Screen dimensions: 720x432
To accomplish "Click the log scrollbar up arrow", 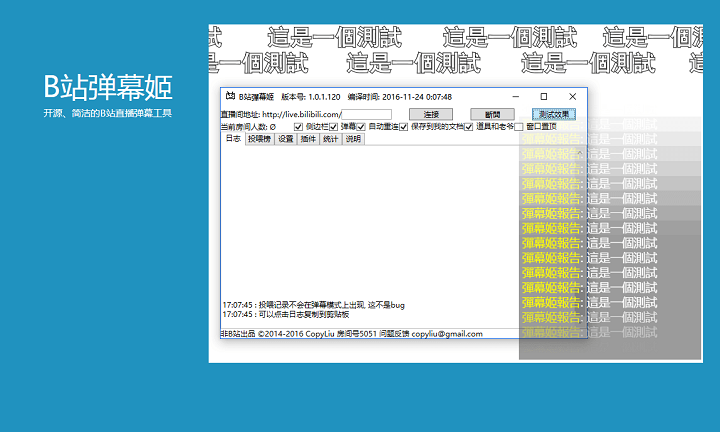I will pos(580,152).
